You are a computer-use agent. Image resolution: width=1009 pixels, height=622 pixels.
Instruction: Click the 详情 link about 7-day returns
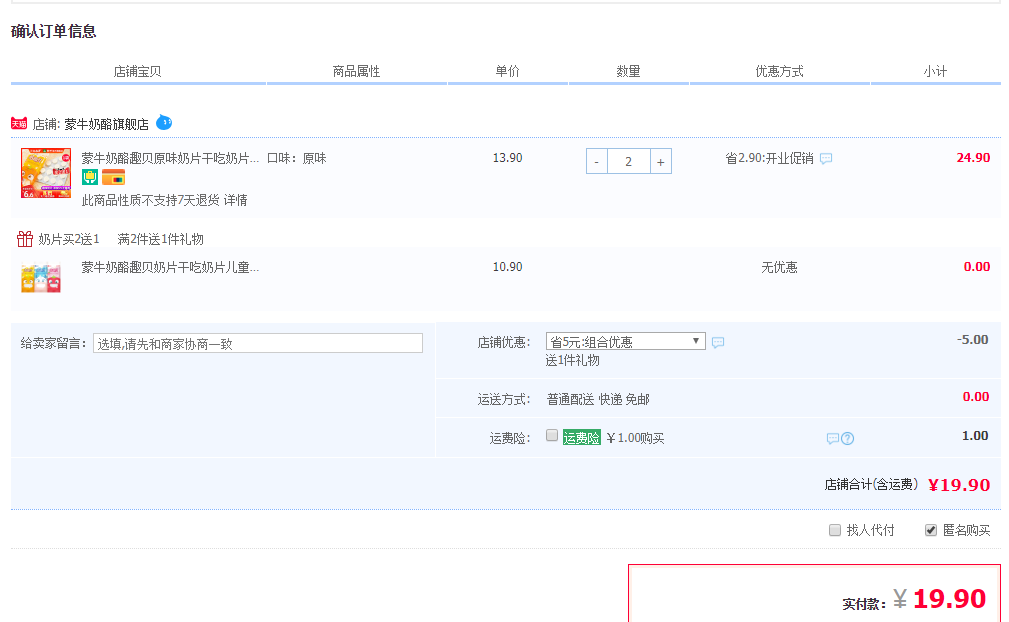[236, 201]
